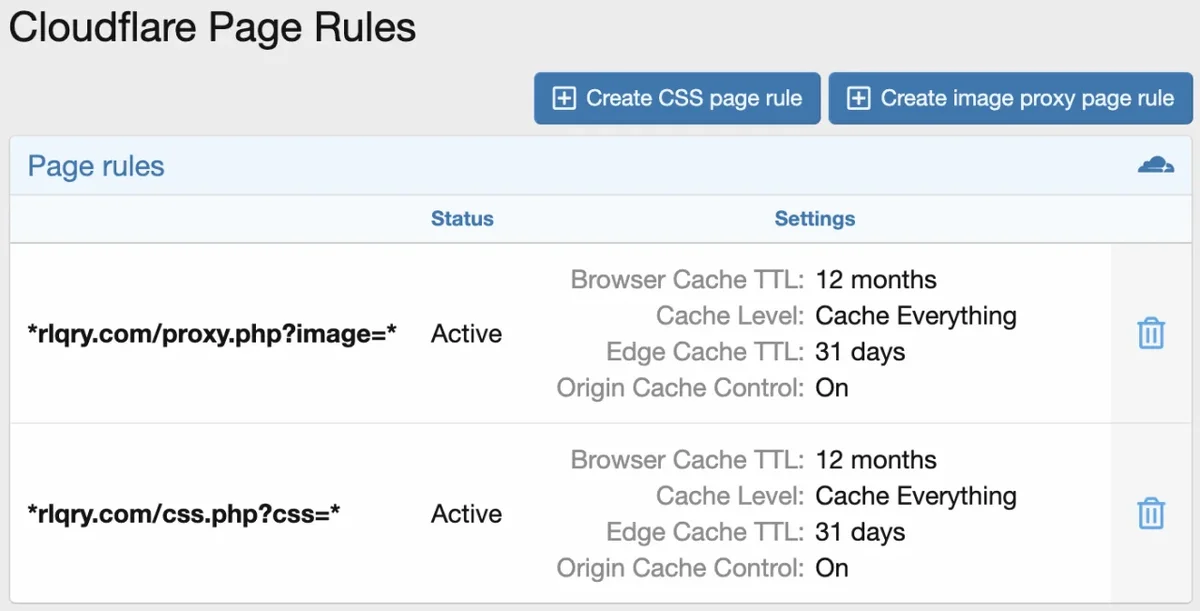Select the *rlqry.com/css.php?css=* rule pattern

185,513
